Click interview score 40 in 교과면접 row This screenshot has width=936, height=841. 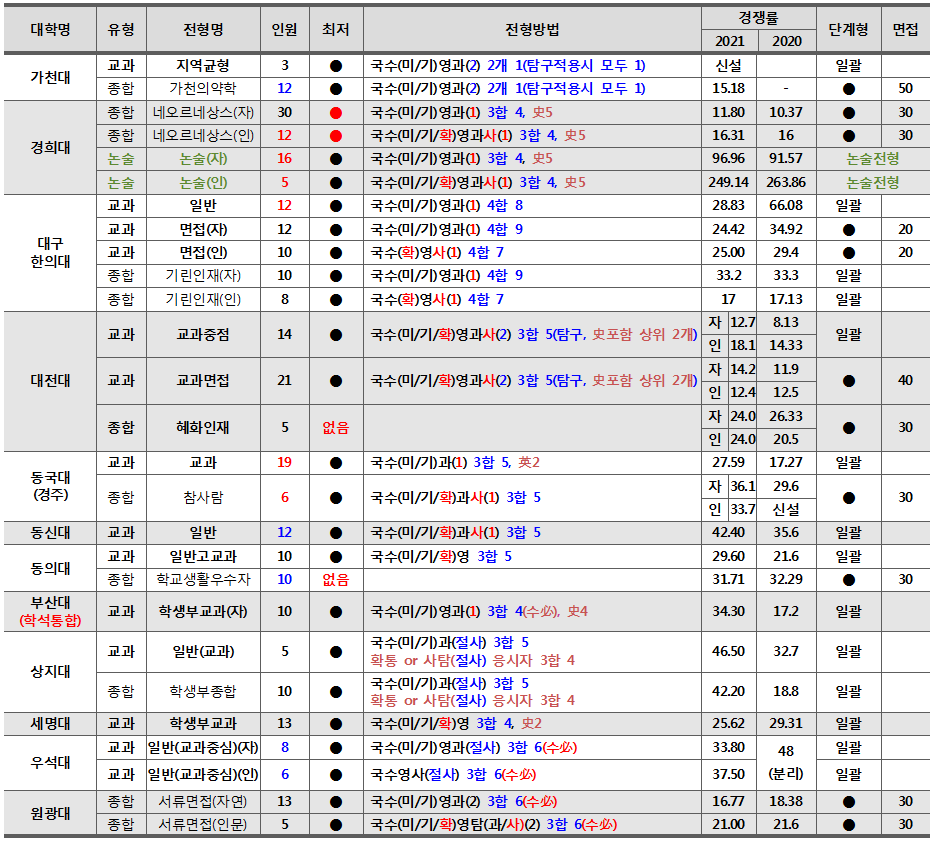tap(905, 381)
